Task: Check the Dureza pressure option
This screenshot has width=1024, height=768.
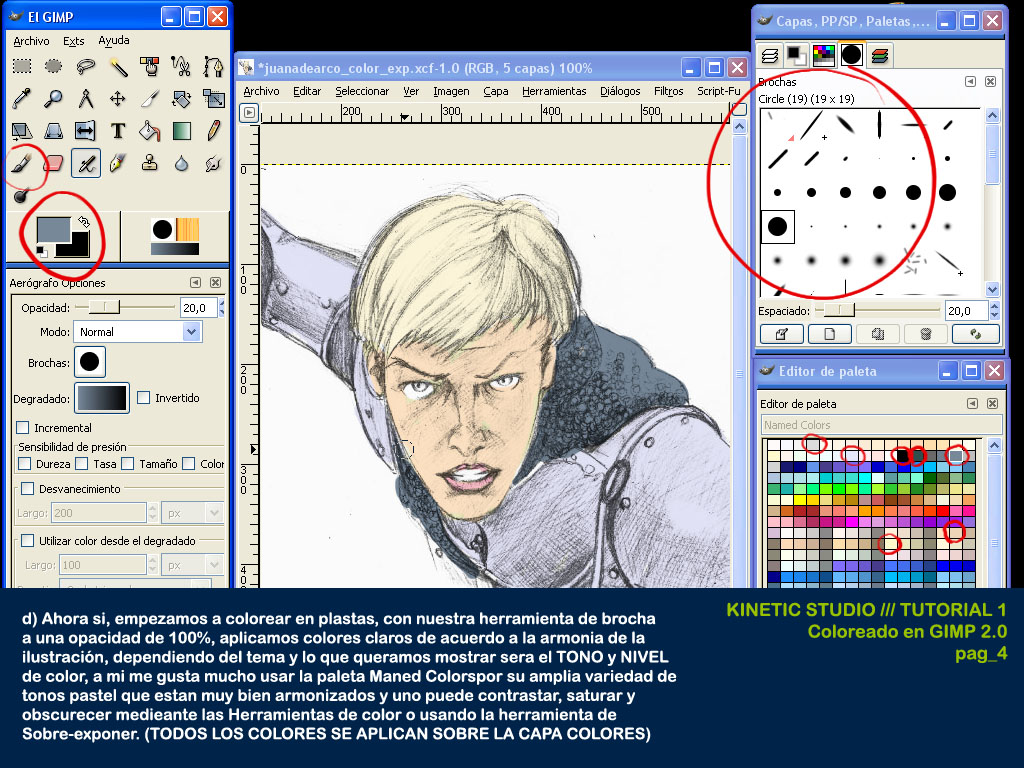Action: click(25, 463)
